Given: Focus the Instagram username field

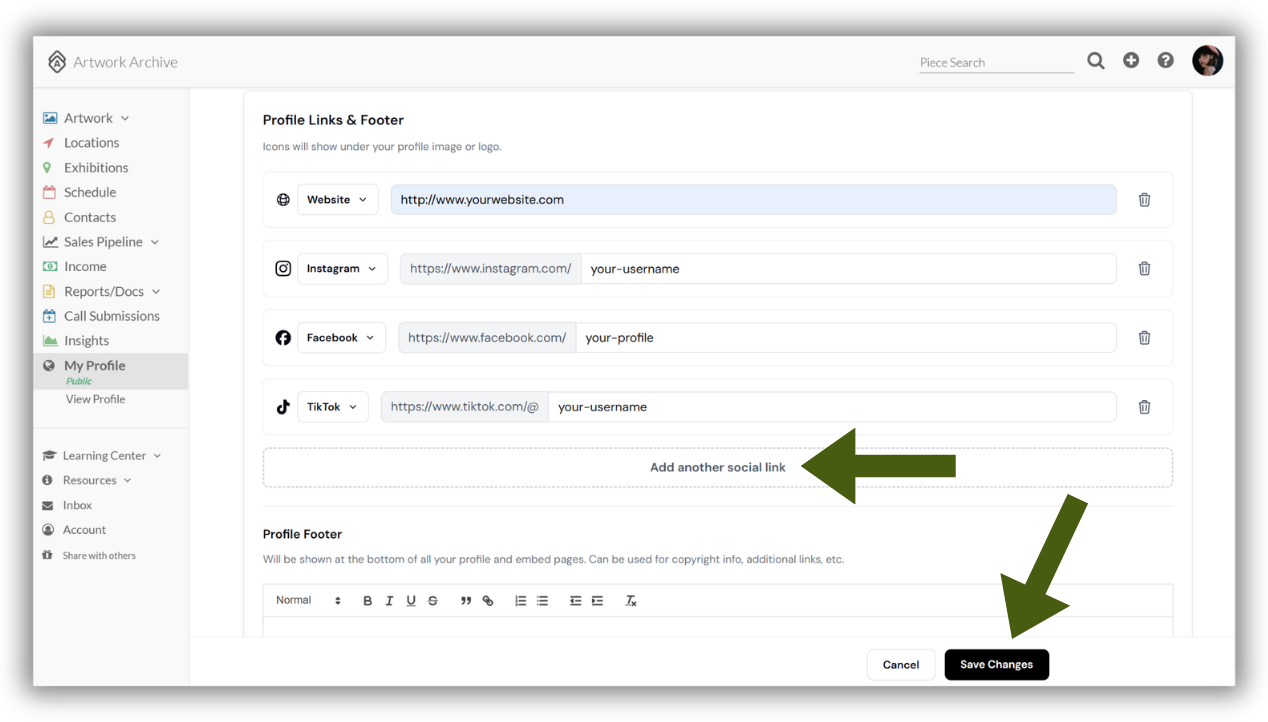Looking at the screenshot, I should [x=848, y=269].
